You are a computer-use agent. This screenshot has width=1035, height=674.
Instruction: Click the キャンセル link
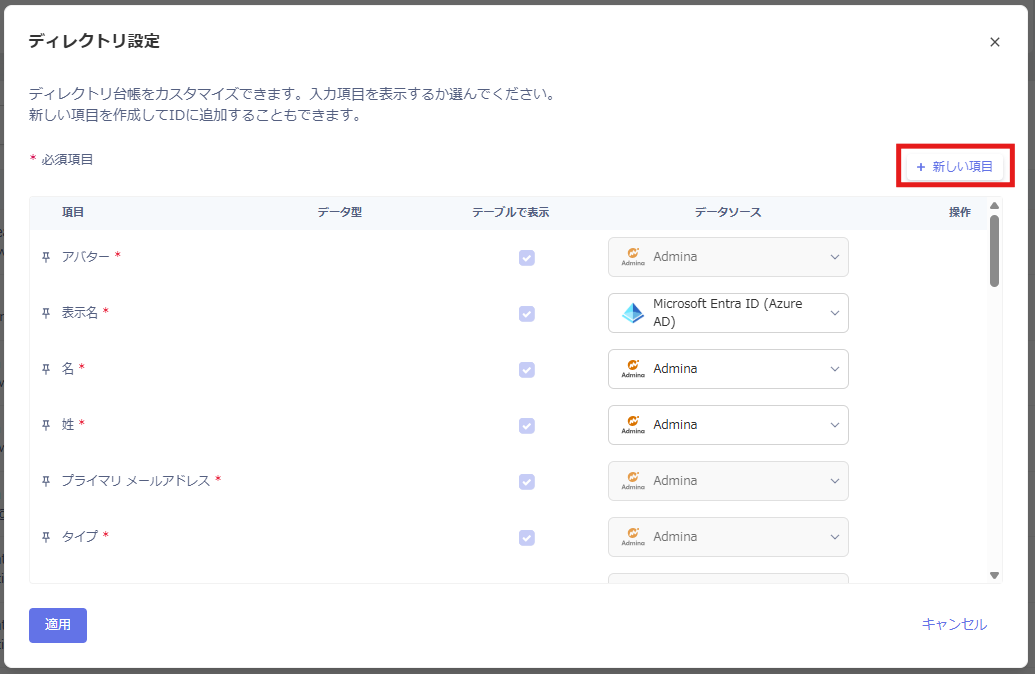(954, 624)
